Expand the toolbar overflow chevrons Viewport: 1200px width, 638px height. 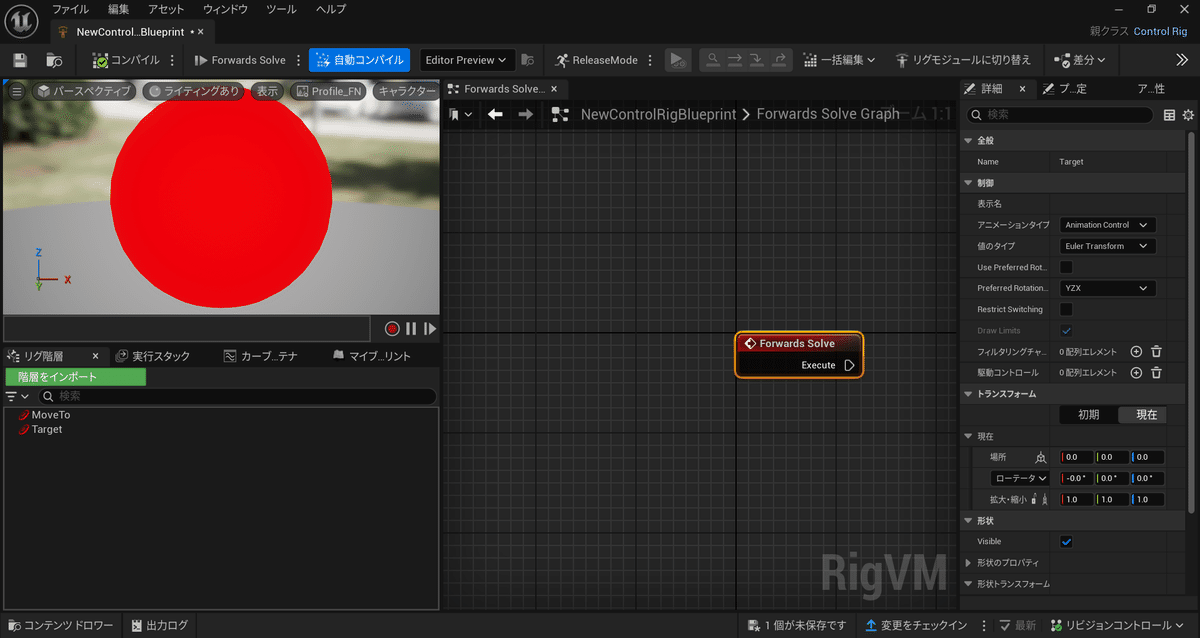point(1181,60)
